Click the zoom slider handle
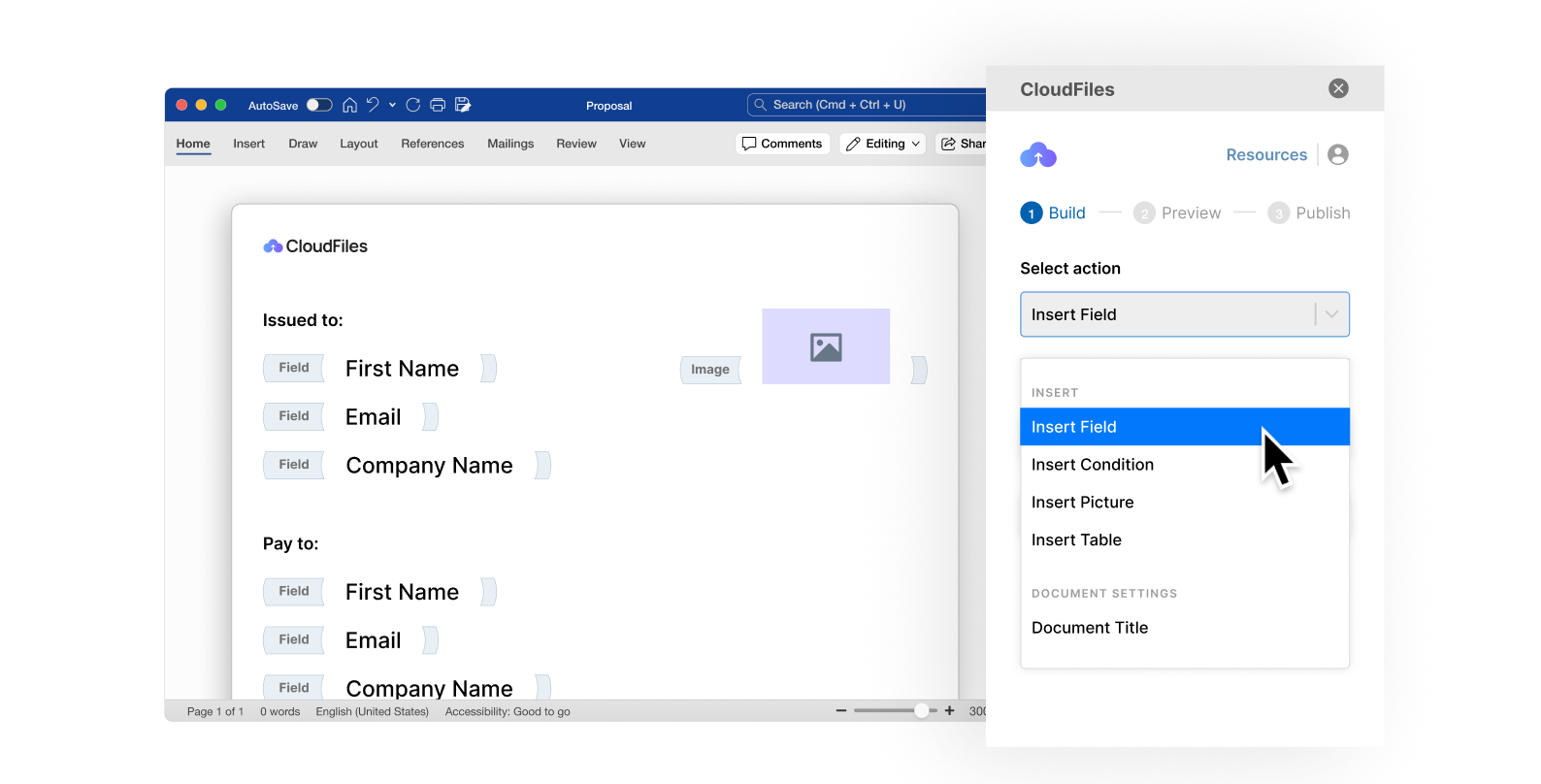This screenshot has height=784, width=1541. point(921,711)
